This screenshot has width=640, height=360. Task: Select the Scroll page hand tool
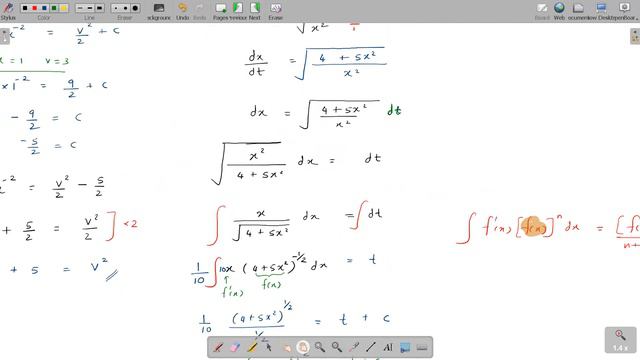click(303, 347)
